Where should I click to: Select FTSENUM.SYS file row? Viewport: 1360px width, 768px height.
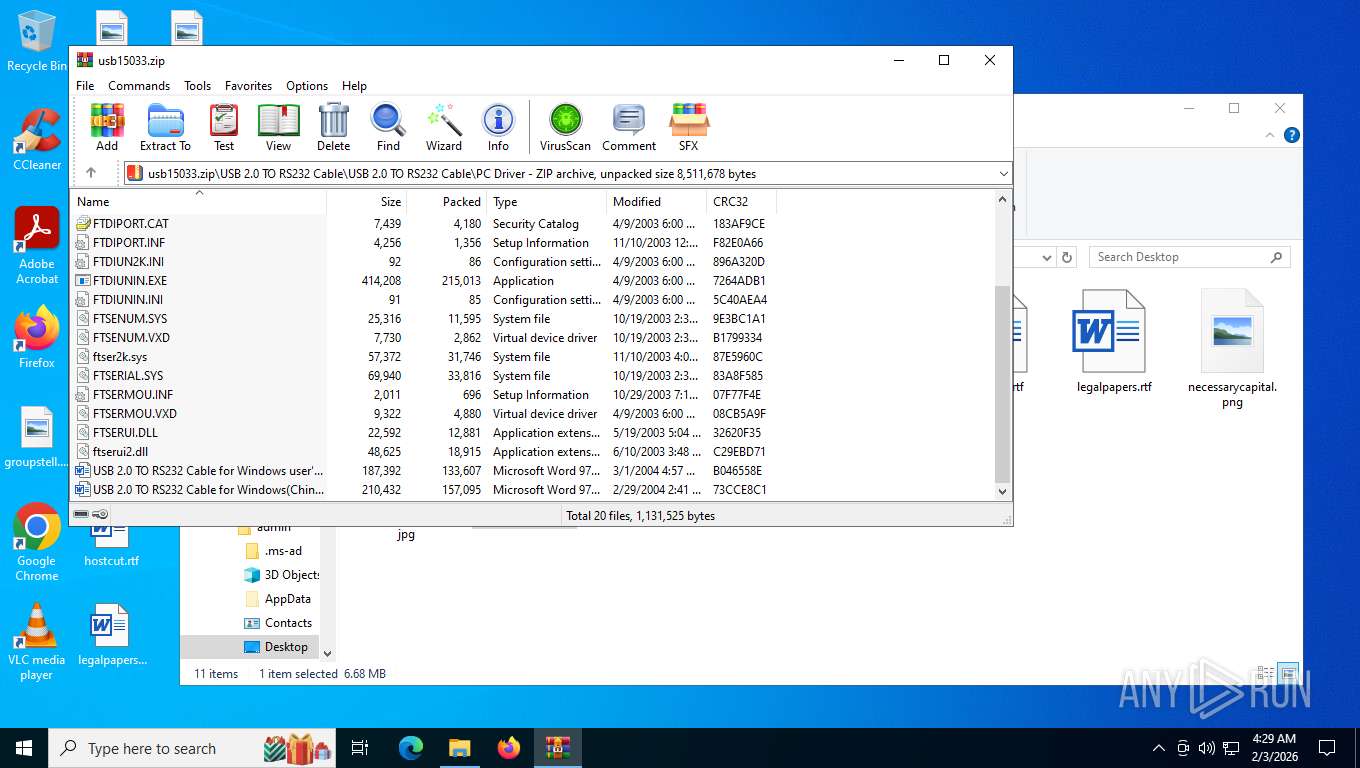click(x=424, y=319)
